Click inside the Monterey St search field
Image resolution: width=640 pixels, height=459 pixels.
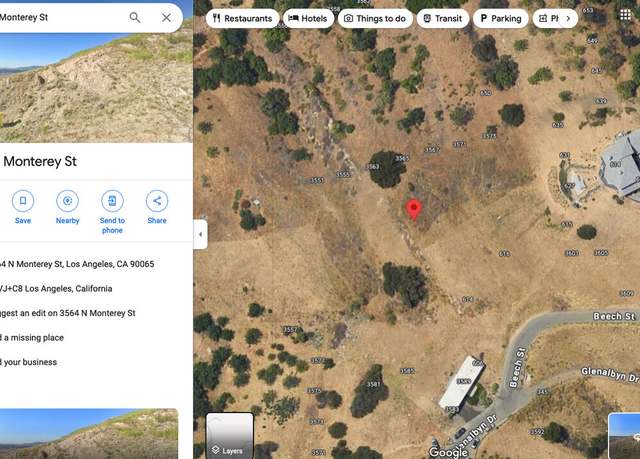[61, 18]
